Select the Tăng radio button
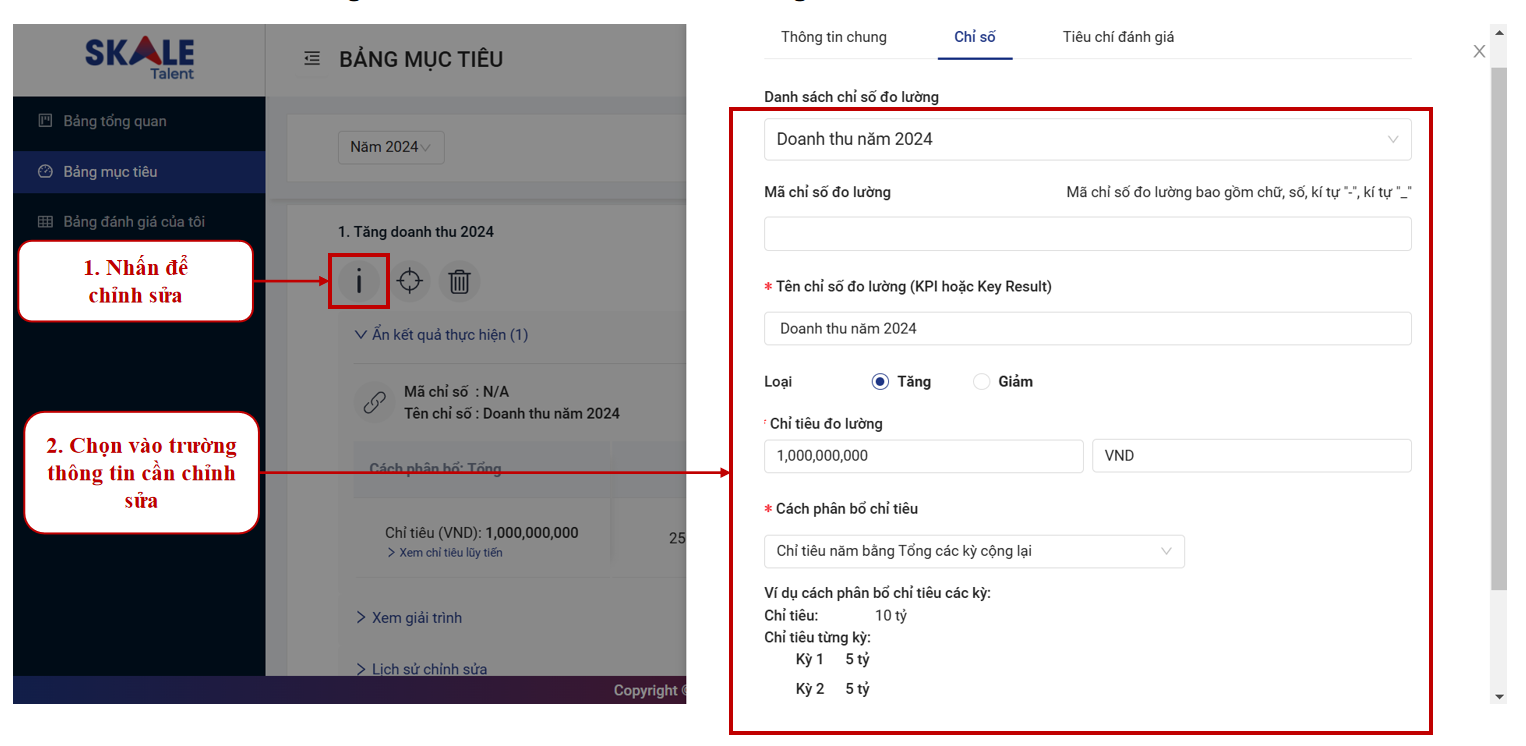 pyautogui.click(x=880, y=382)
